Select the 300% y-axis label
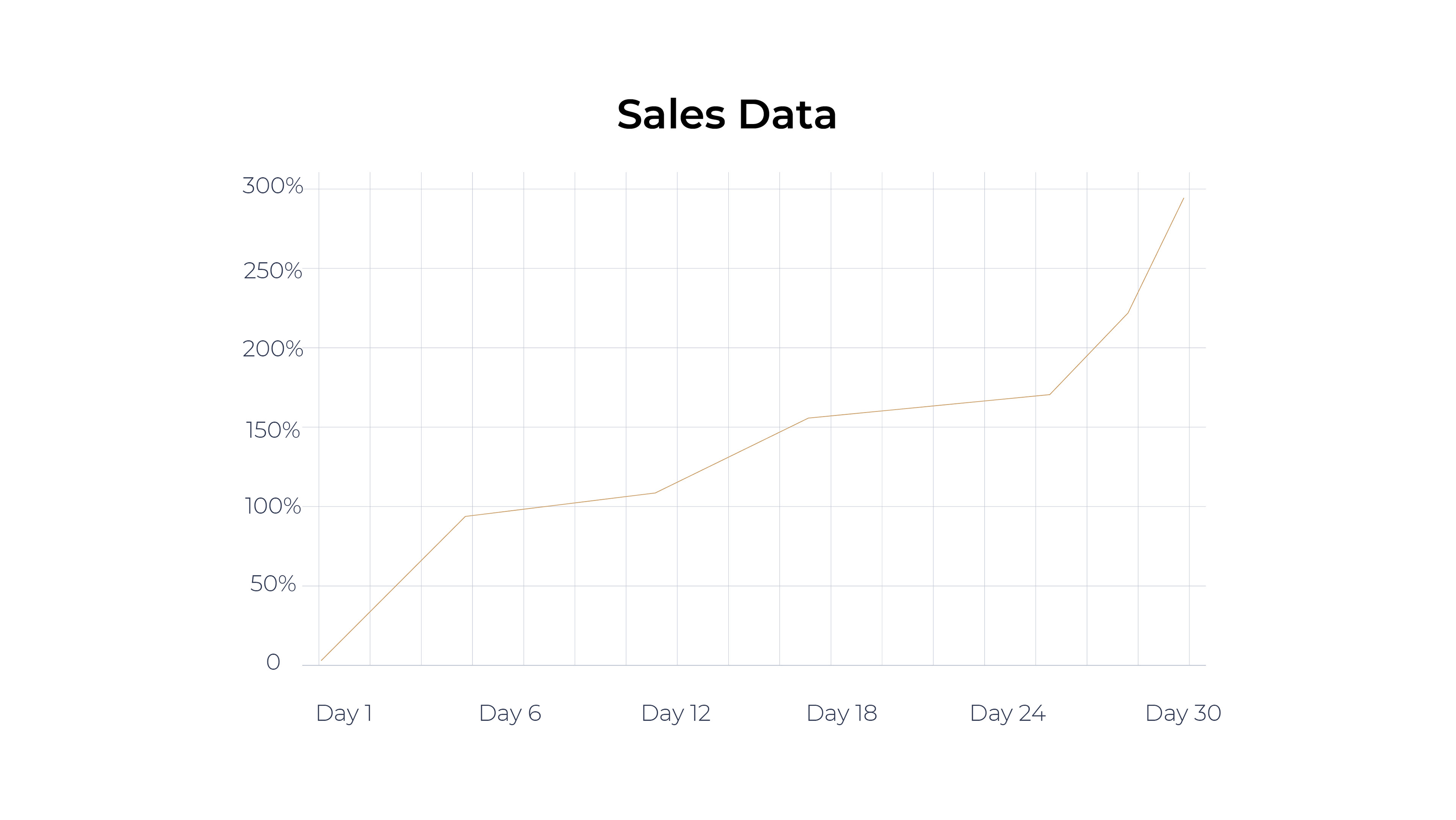 [x=273, y=186]
